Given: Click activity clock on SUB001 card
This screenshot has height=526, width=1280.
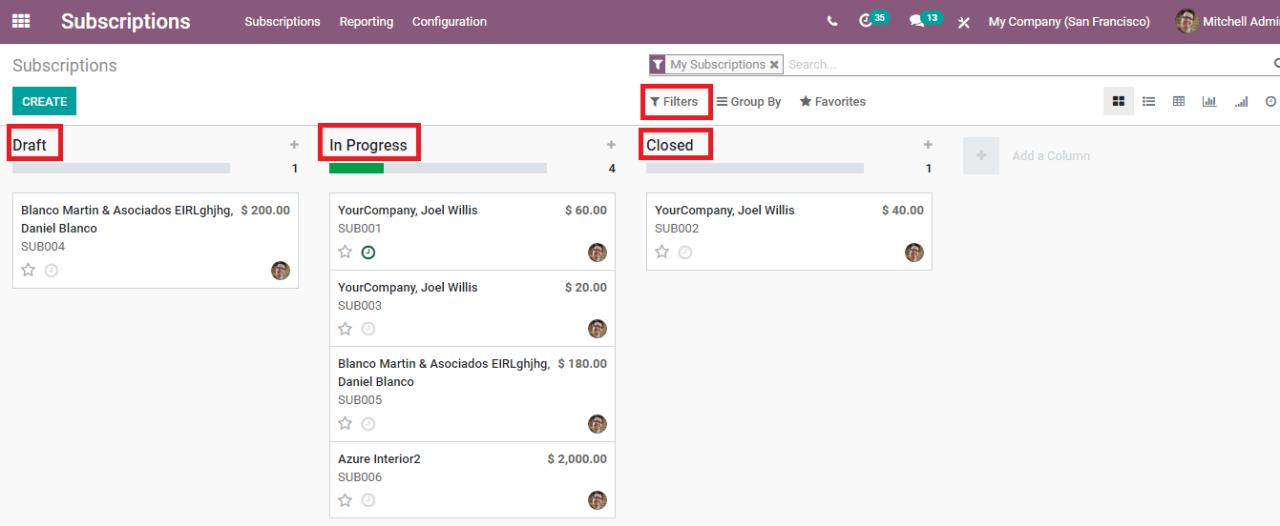Looking at the screenshot, I should tap(368, 252).
